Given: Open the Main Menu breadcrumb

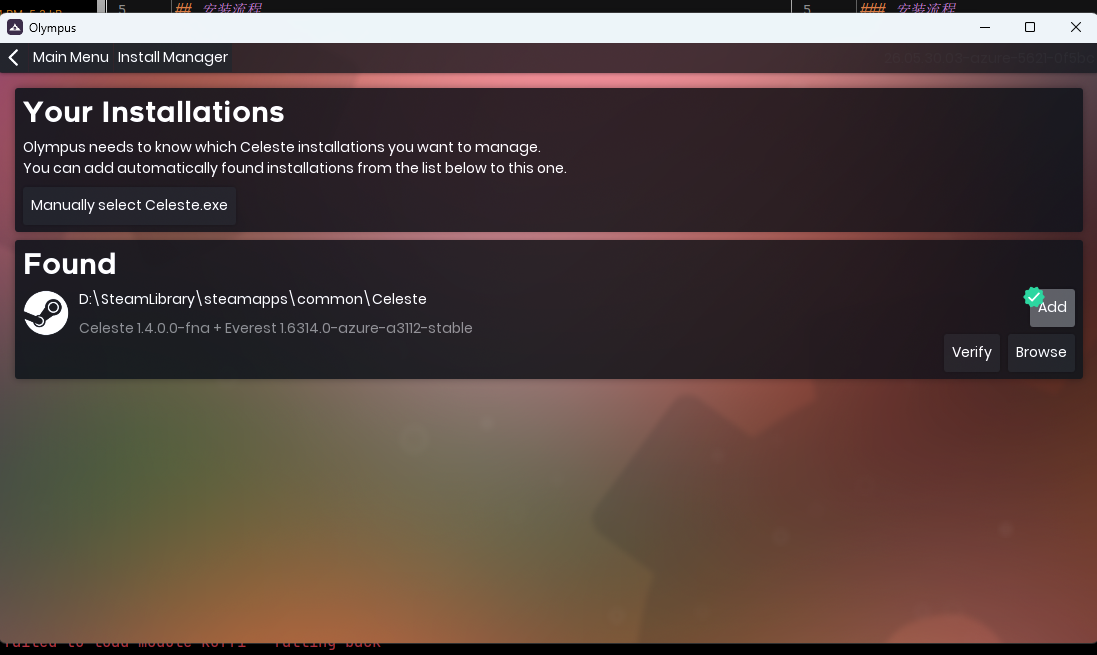Looking at the screenshot, I should click(x=71, y=57).
